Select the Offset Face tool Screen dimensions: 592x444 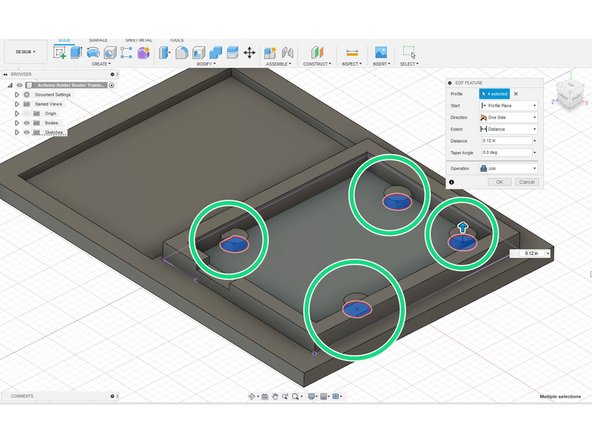(233, 52)
